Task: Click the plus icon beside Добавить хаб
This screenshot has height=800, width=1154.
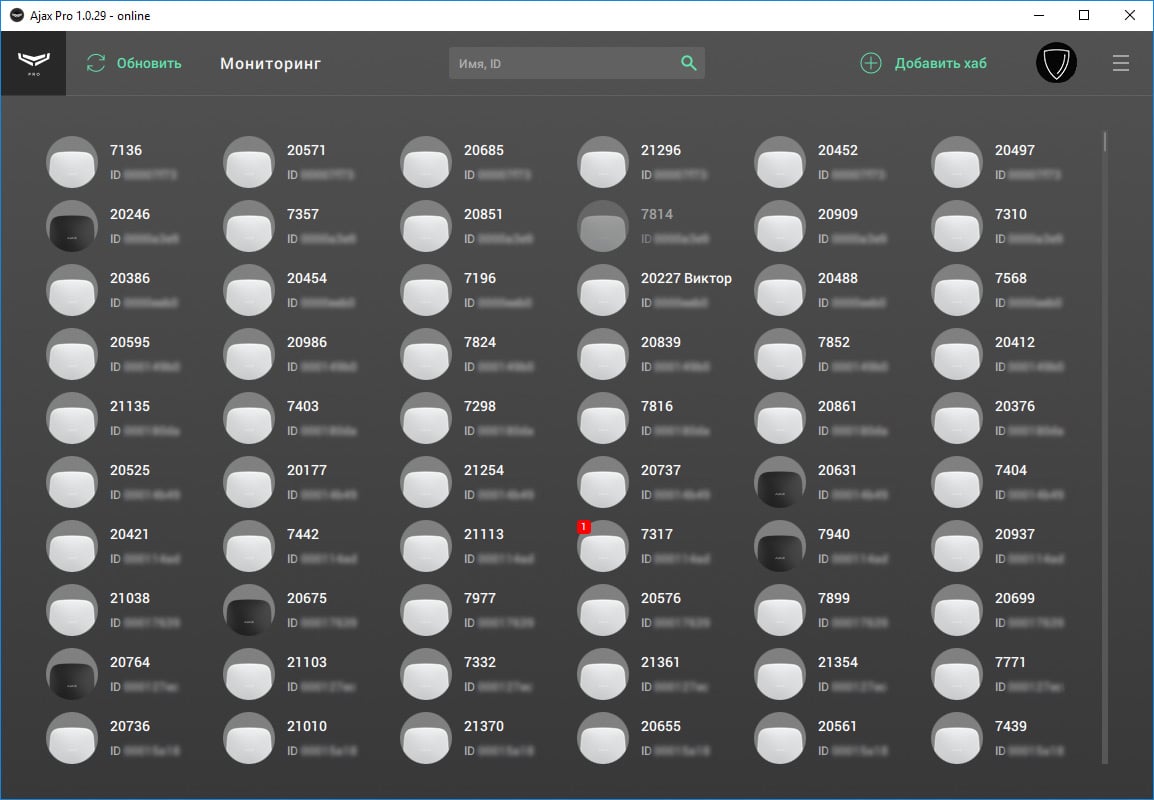Action: point(868,62)
